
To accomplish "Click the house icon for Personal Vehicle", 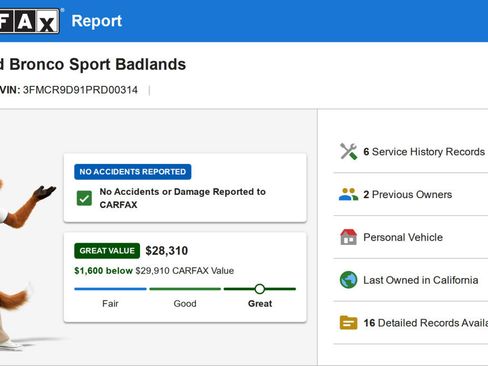I will tap(348, 237).
